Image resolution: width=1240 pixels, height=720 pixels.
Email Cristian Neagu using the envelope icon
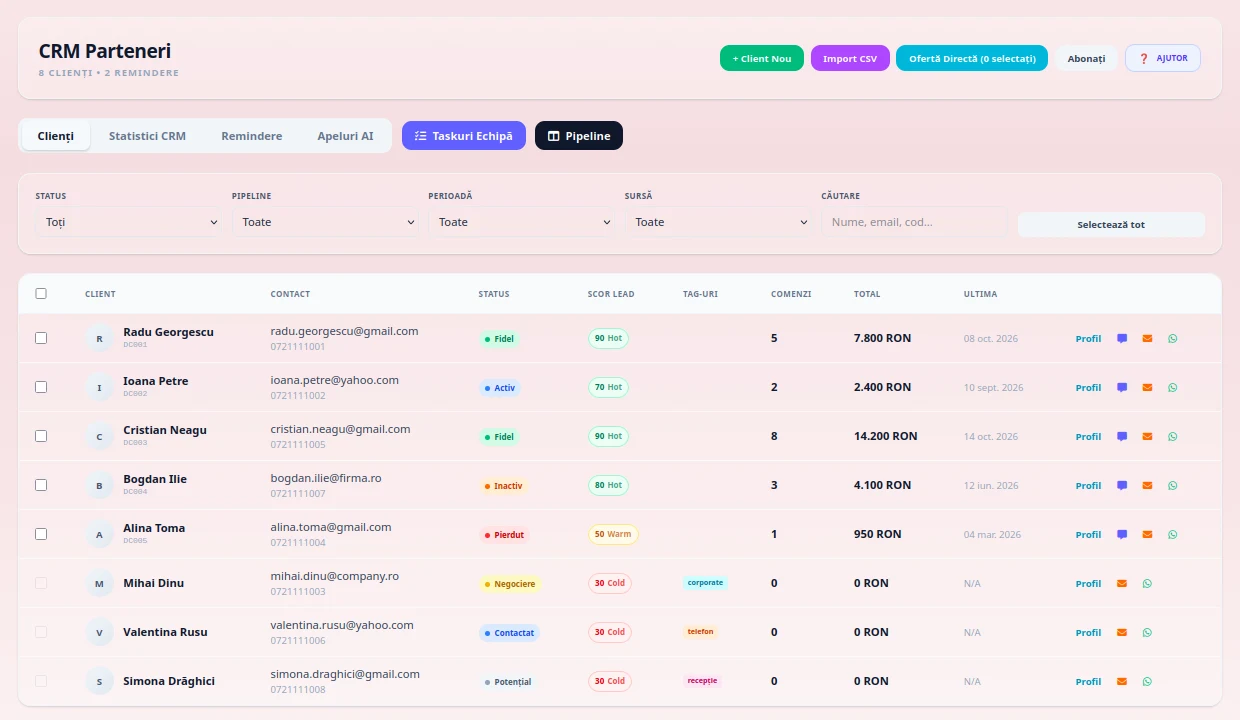pyautogui.click(x=1147, y=436)
